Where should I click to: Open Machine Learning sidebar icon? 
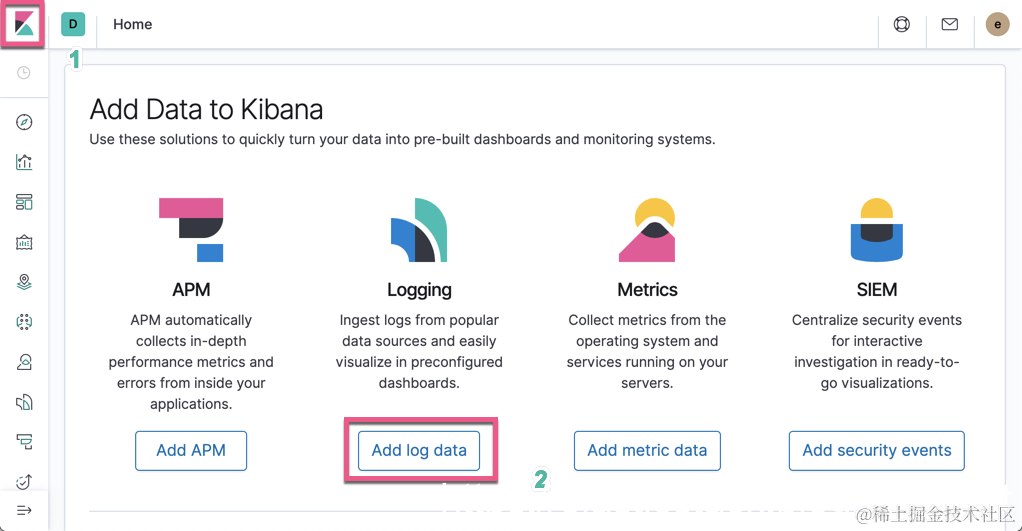(x=24, y=322)
